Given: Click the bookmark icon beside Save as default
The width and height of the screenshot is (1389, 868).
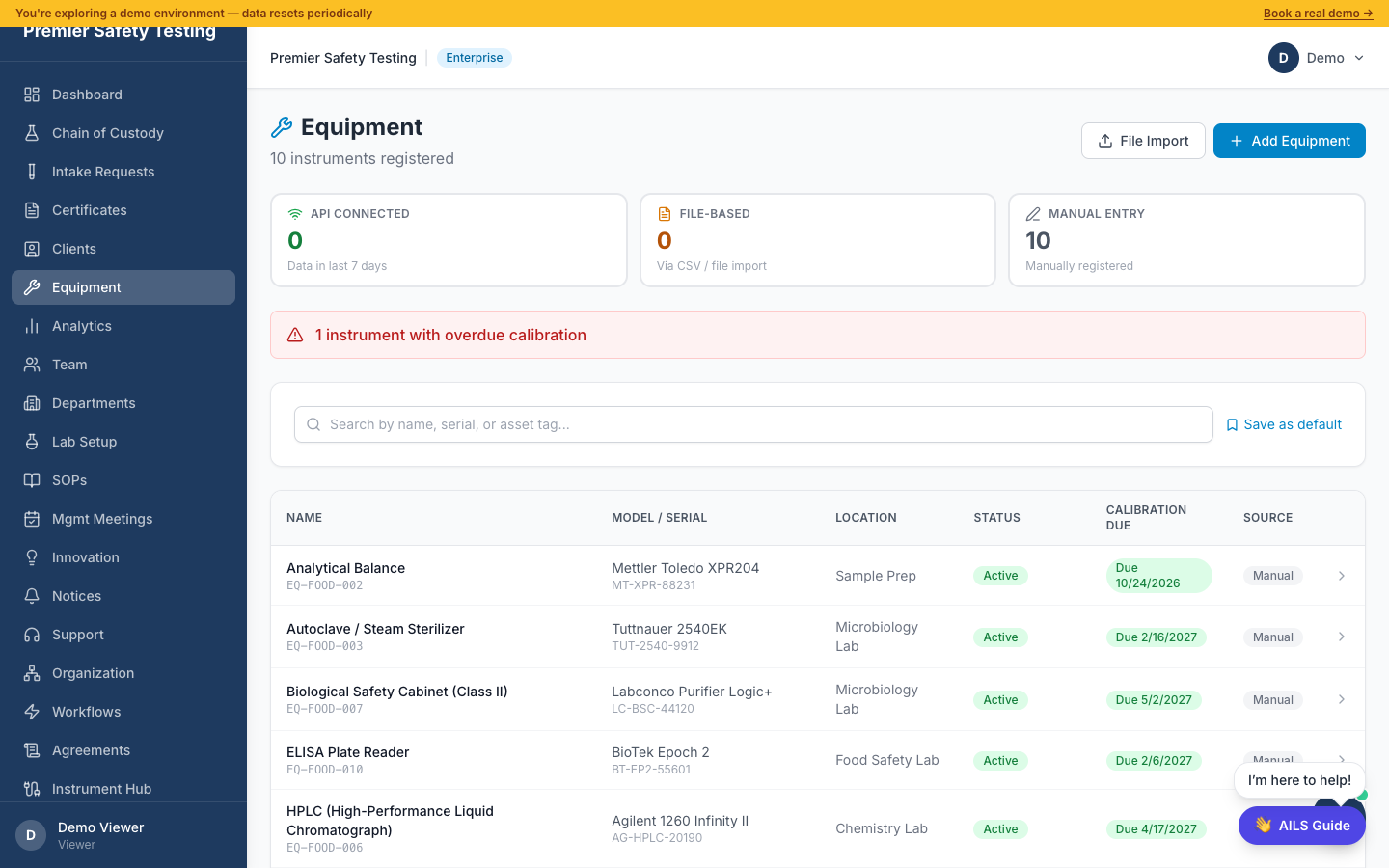Looking at the screenshot, I should (1232, 425).
